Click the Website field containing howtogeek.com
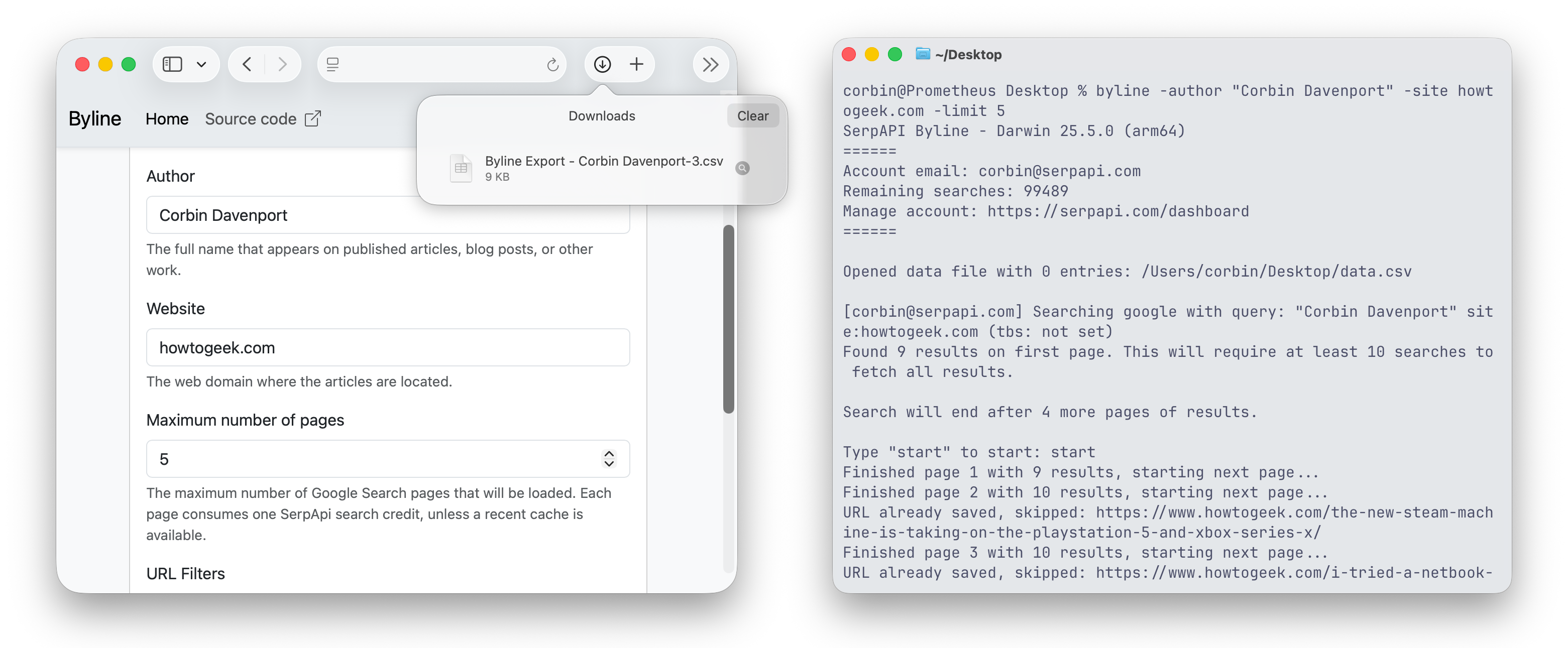 [388, 347]
